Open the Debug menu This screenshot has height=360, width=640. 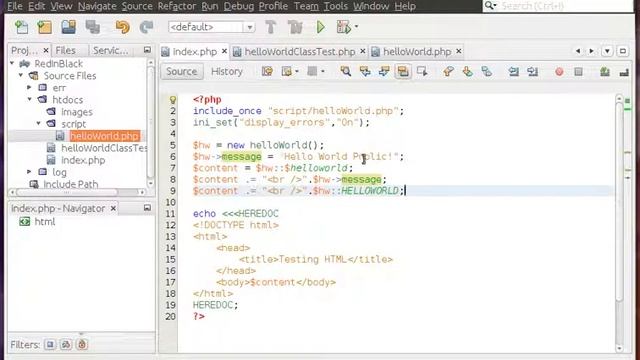(239, 6)
